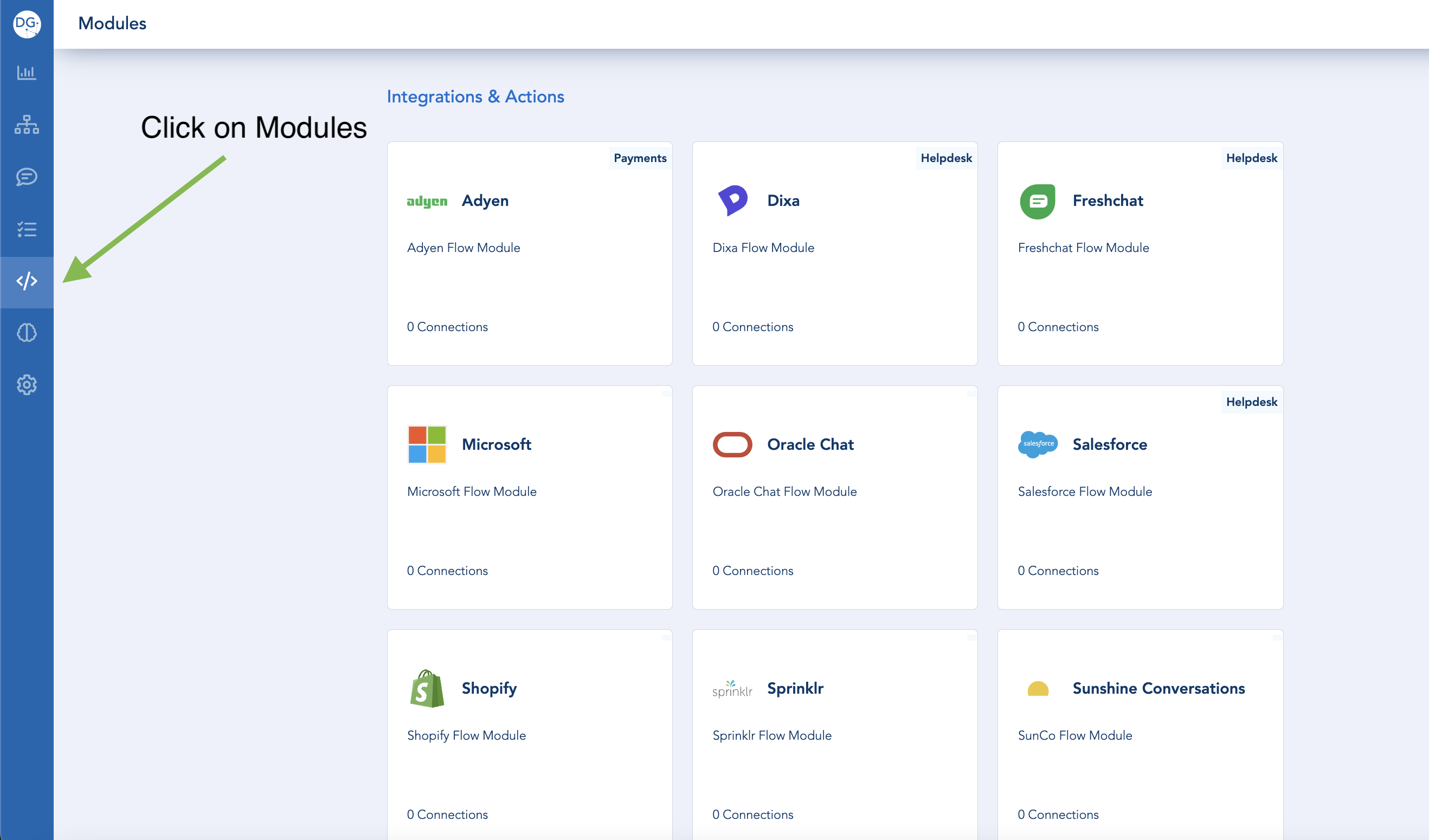The image size is (1429, 840).
Task: Click '0 Connections' on Adyen card
Action: [x=447, y=327]
